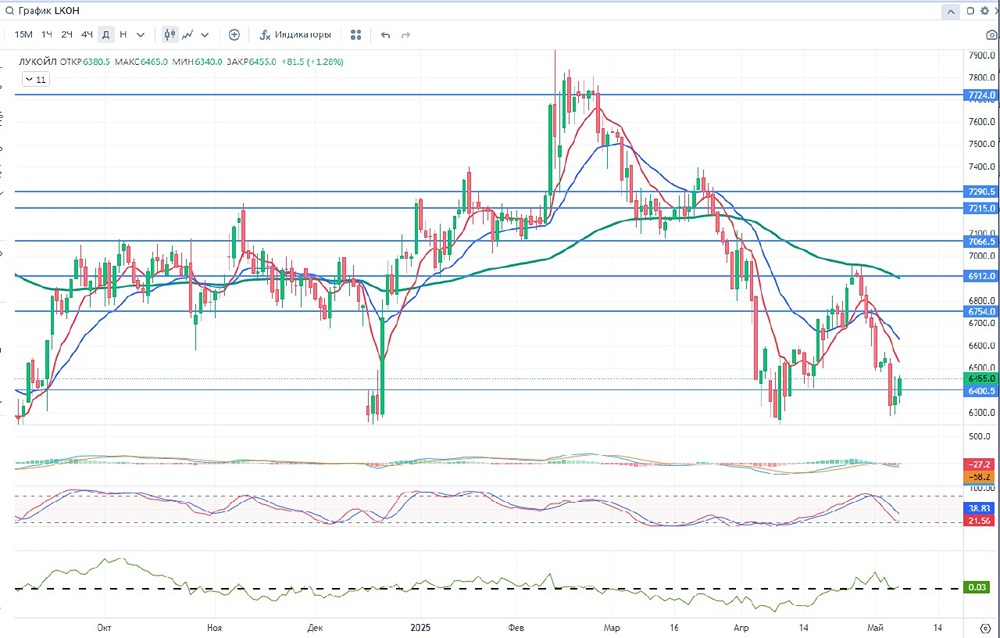
Task: Collapse the chart panel with chevron up
Action: [950, 11]
